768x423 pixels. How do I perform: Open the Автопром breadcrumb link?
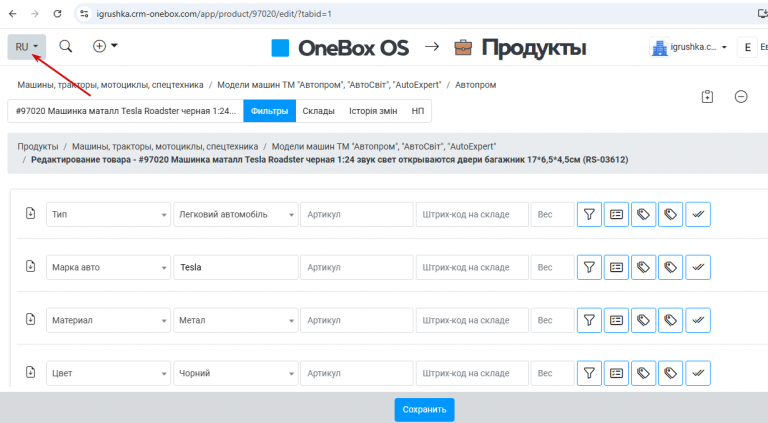(476, 85)
